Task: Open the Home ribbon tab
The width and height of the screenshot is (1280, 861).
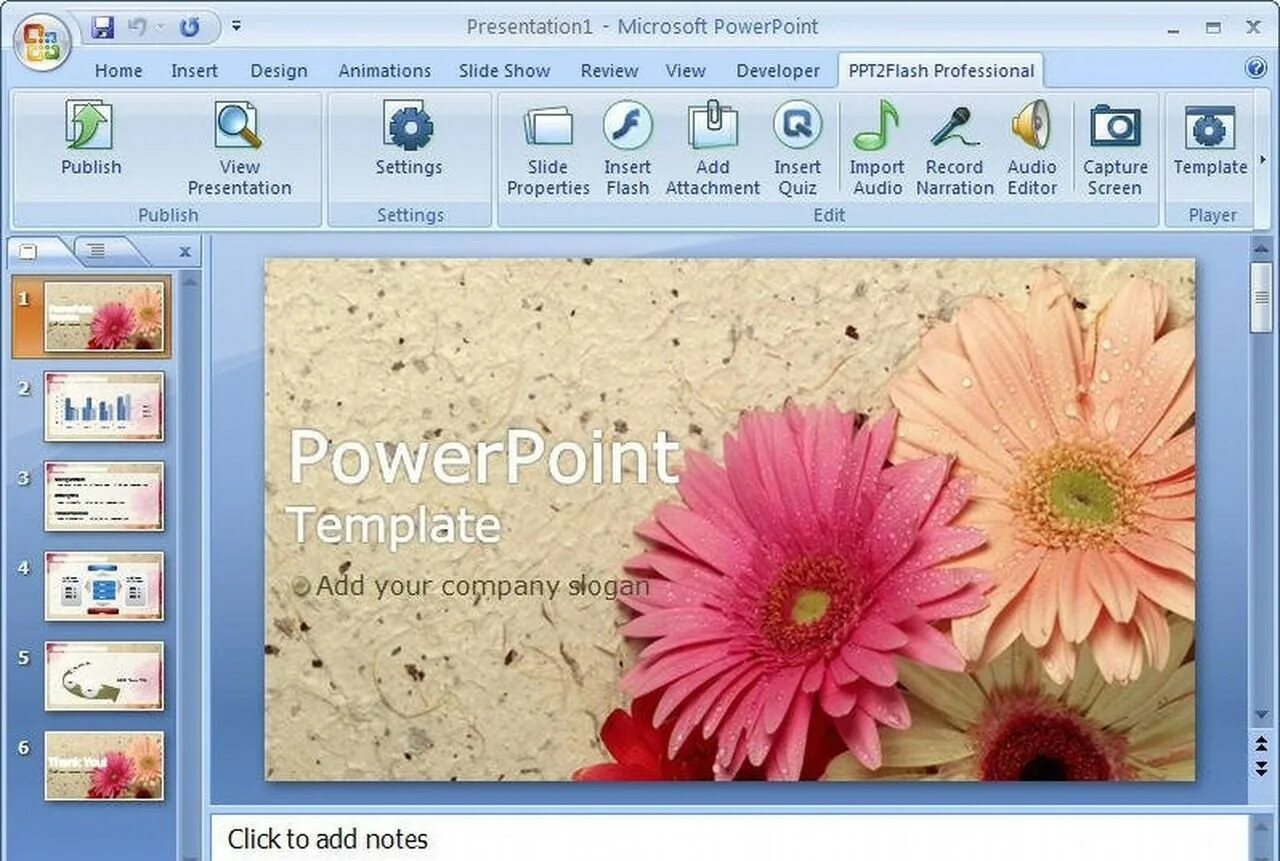Action: coord(118,71)
